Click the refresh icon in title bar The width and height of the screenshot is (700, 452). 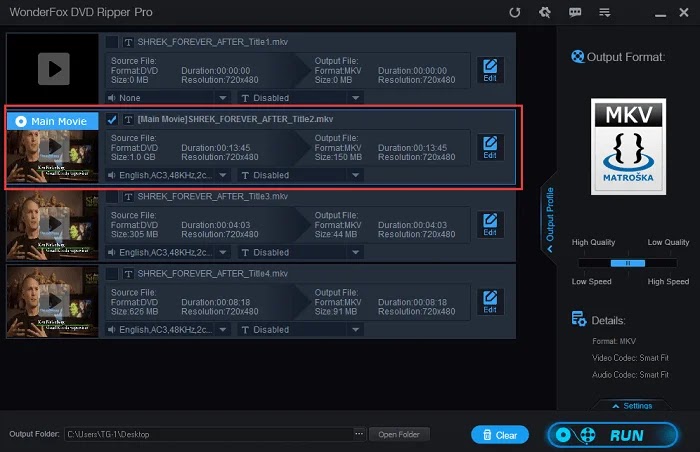pos(515,12)
